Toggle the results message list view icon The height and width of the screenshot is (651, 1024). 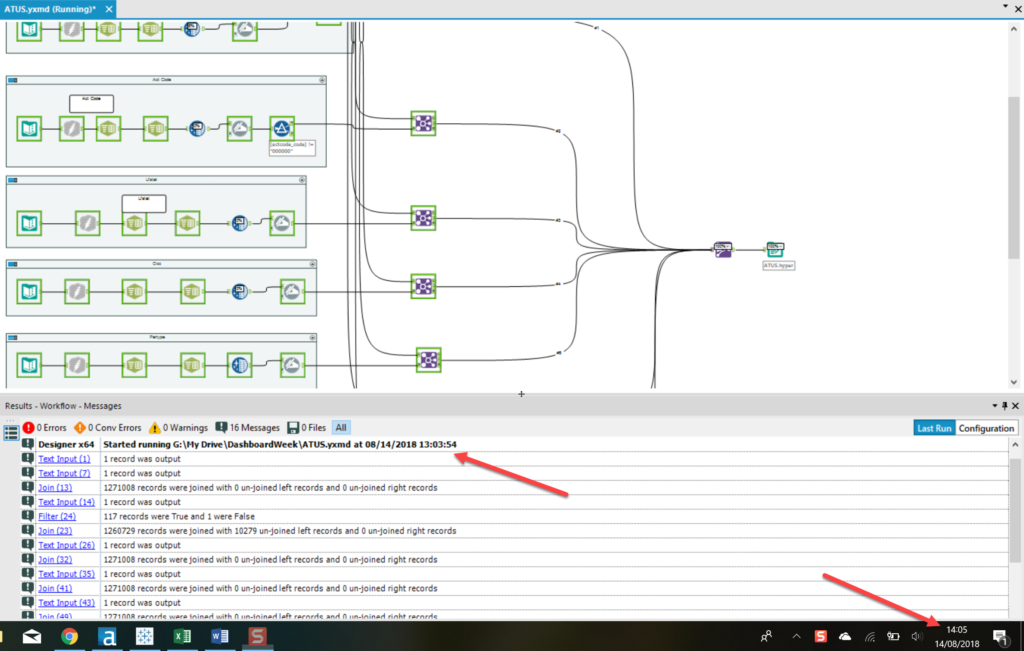click(11, 432)
